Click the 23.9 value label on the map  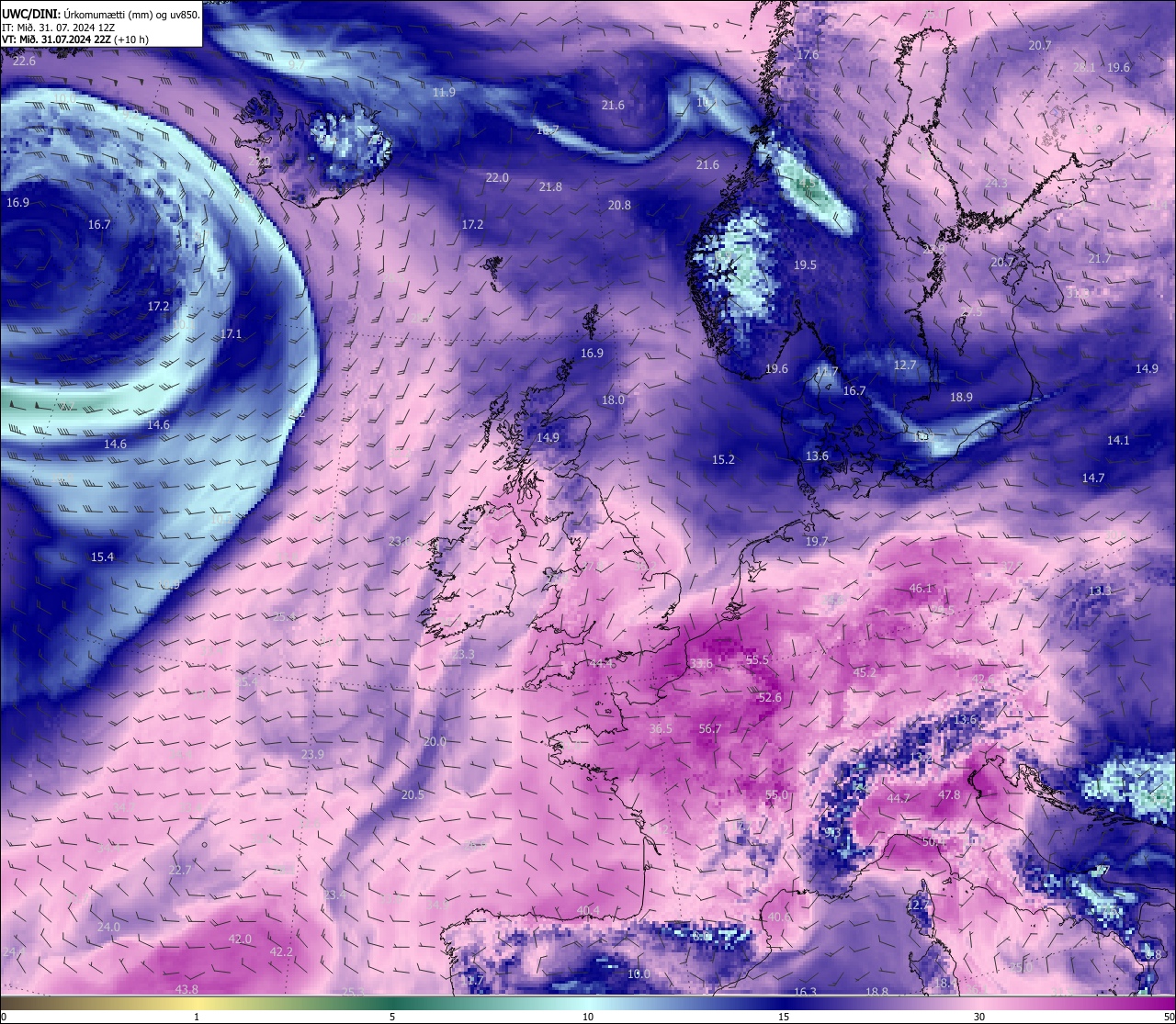click(x=312, y=755)
